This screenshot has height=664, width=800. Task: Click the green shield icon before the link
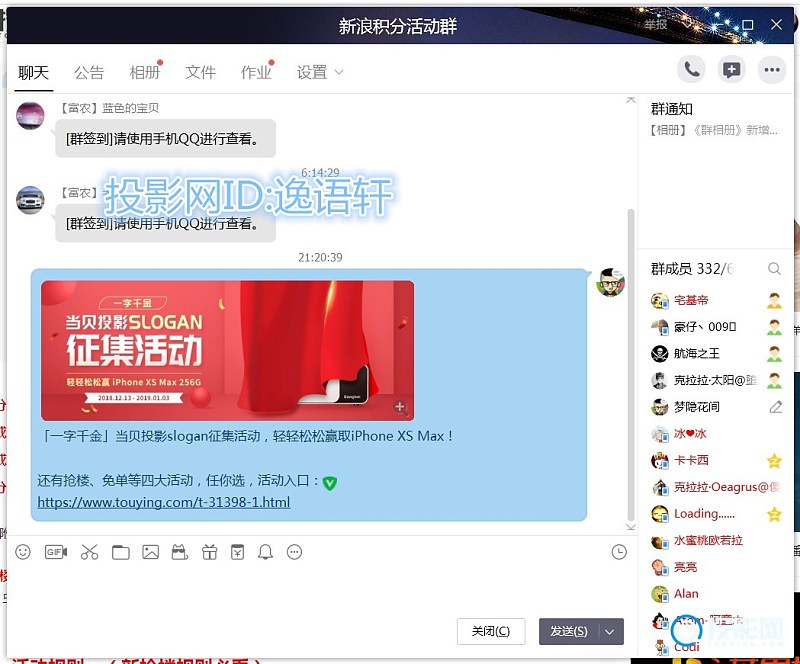(330, 482)
